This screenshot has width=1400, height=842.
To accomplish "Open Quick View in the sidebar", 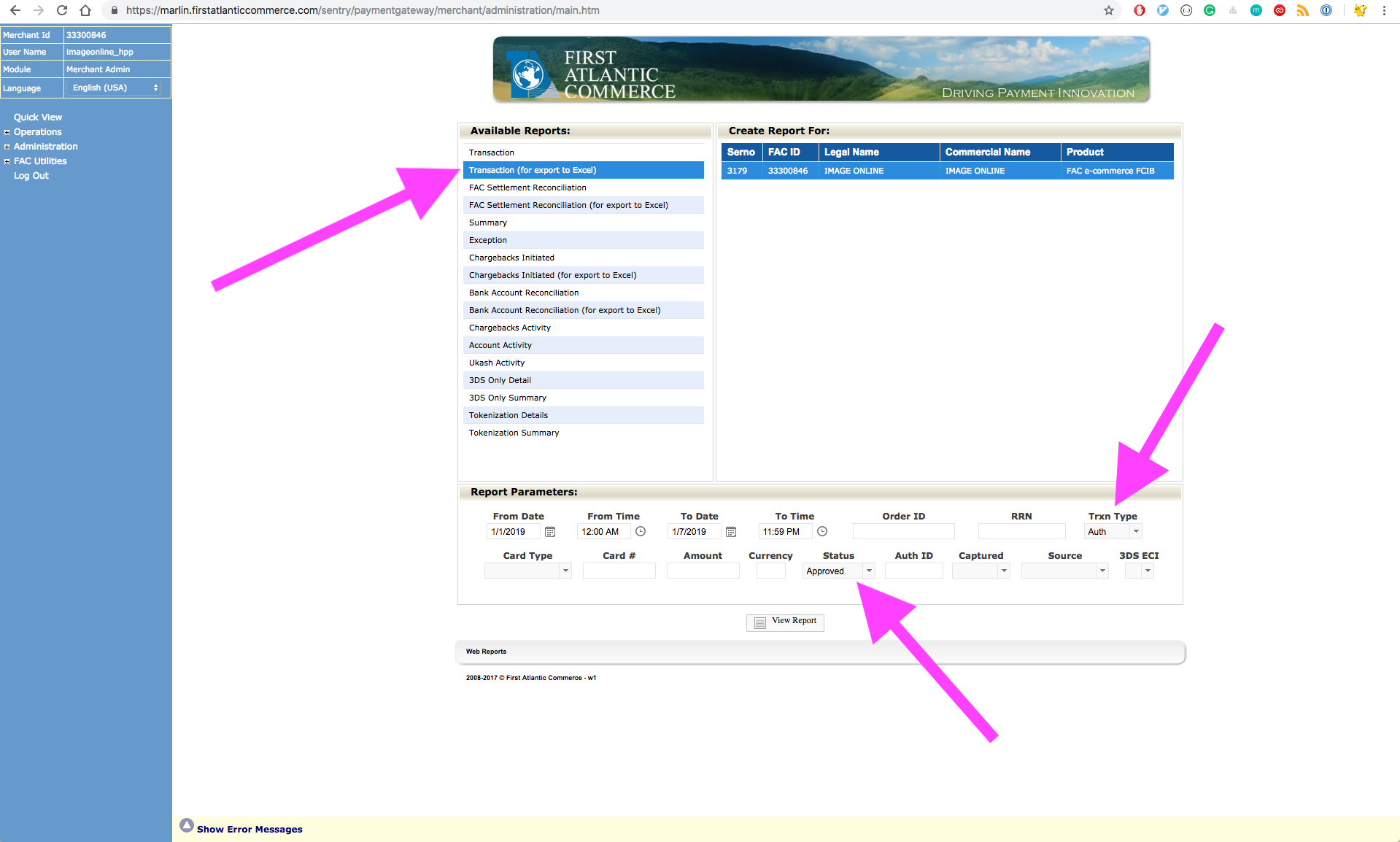I will pyautogui.click(x=38, y=117).
